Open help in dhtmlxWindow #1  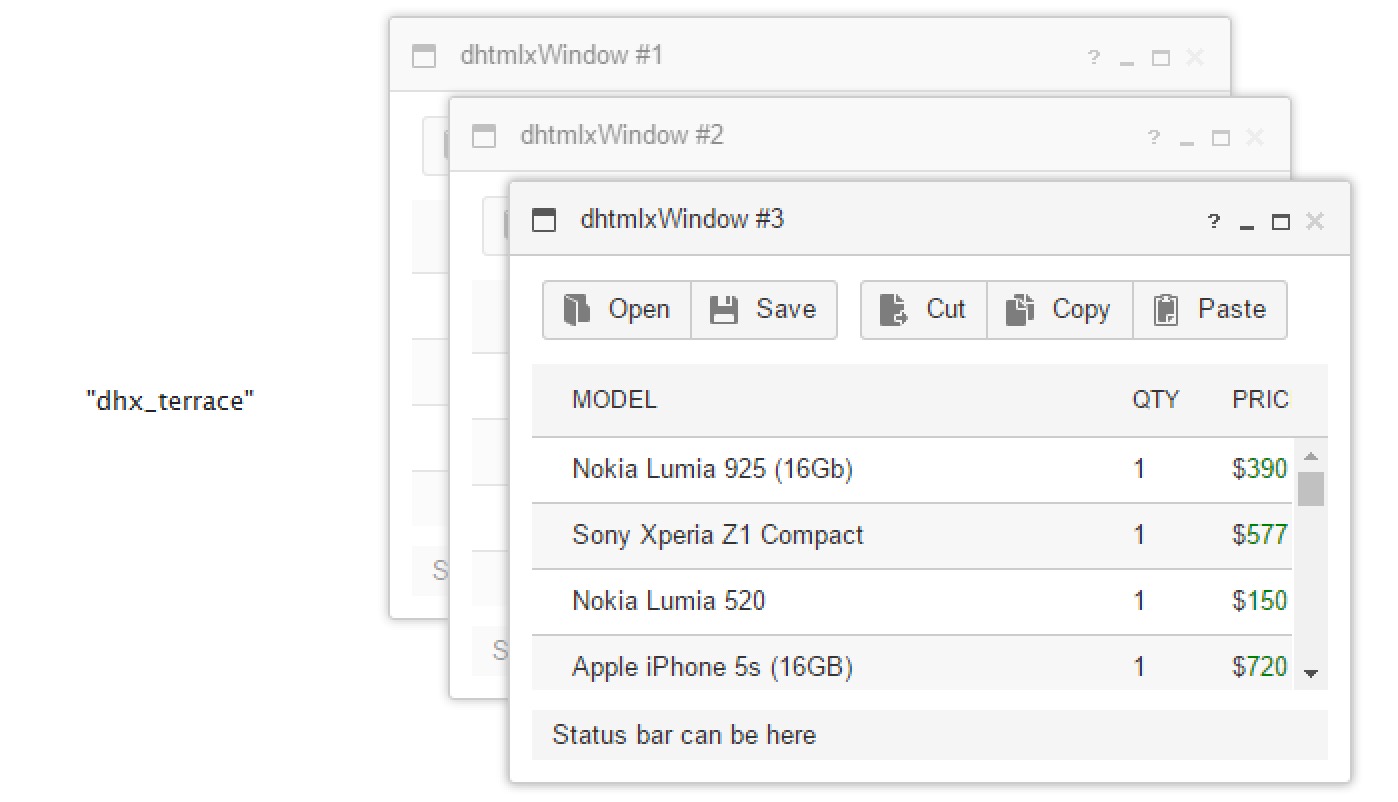pos(1093,57)
